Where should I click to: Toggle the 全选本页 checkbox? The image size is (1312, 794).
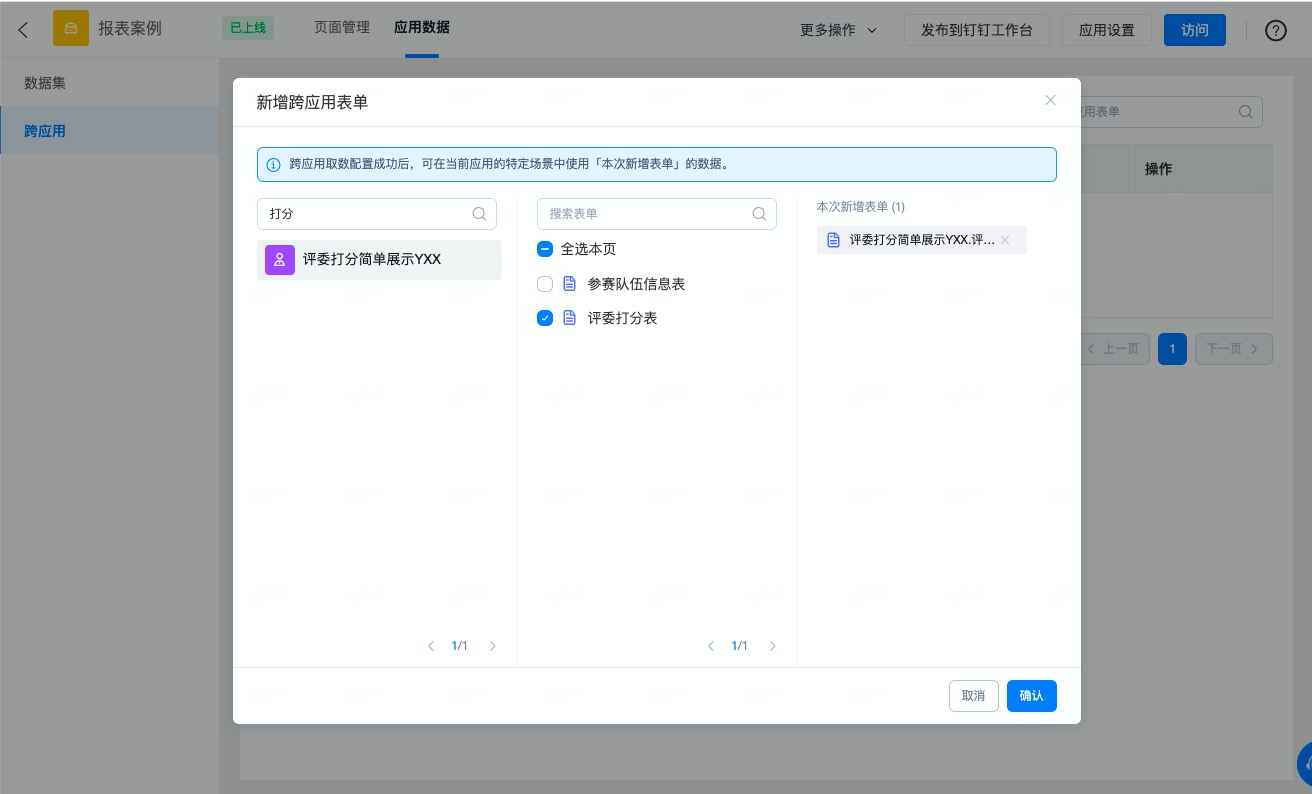coord(545,249)
